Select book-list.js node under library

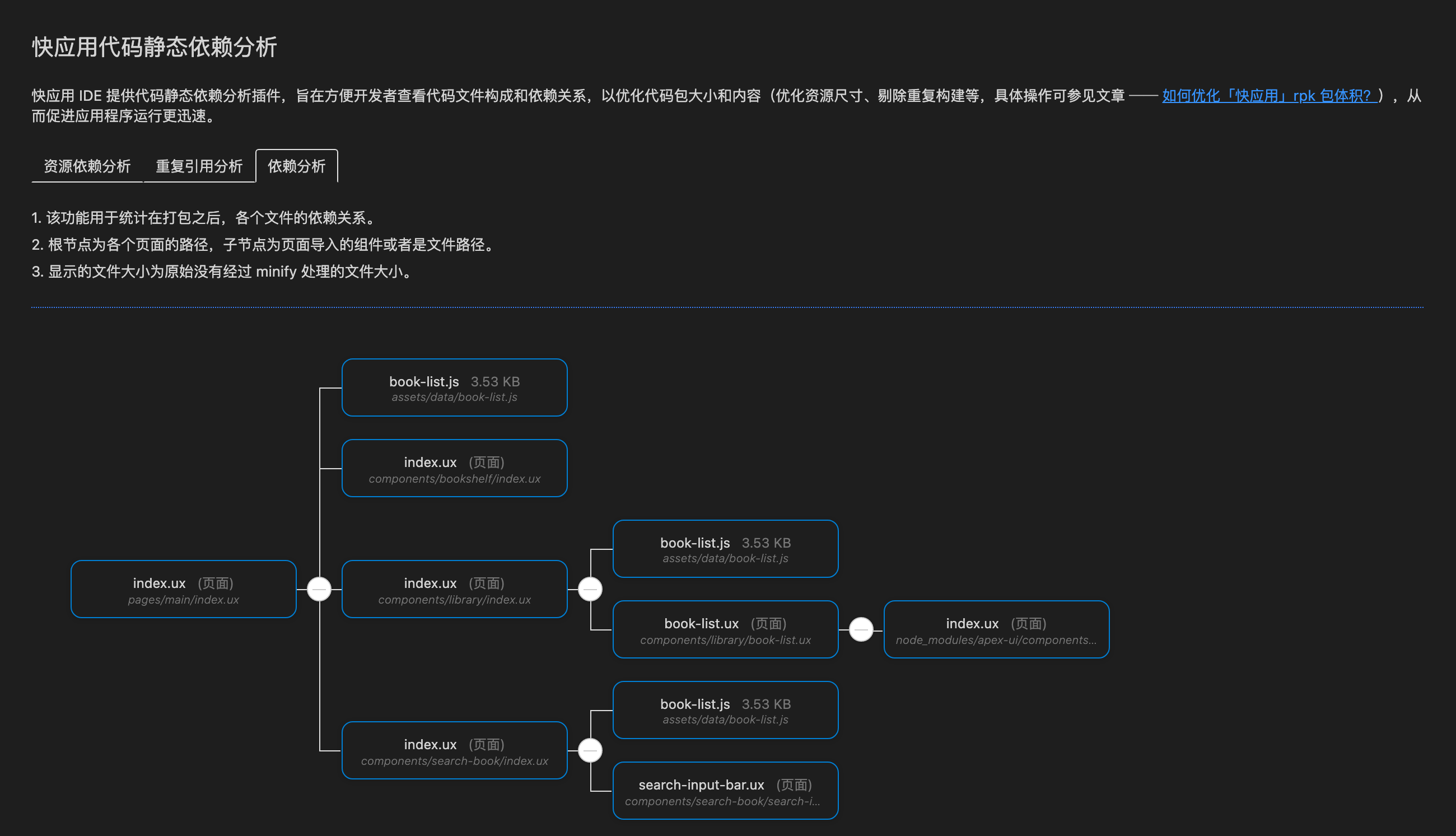726,549
